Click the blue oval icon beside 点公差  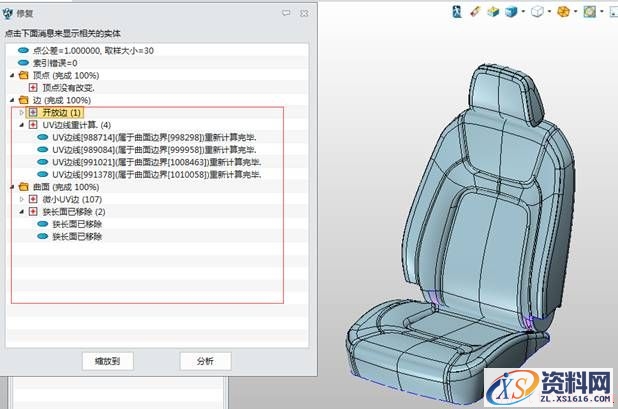[x=24, y=50]
